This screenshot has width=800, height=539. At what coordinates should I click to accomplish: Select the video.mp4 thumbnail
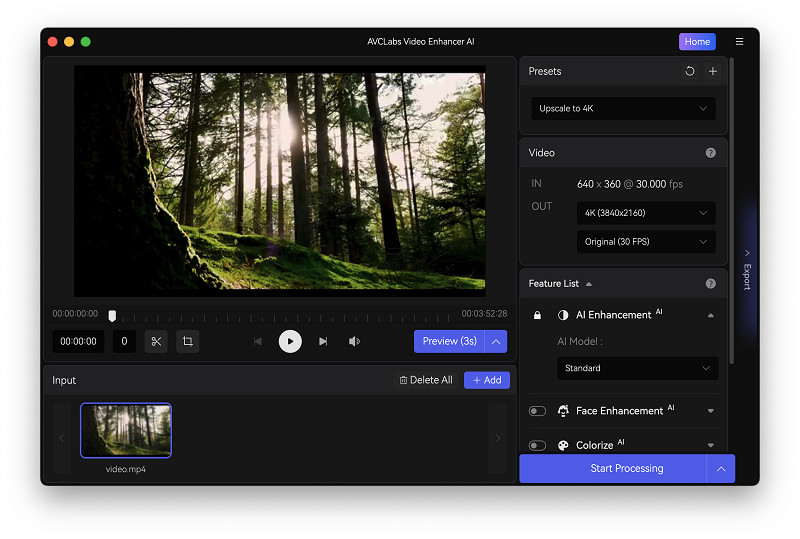pyautogui.click(x=126, y=430)
